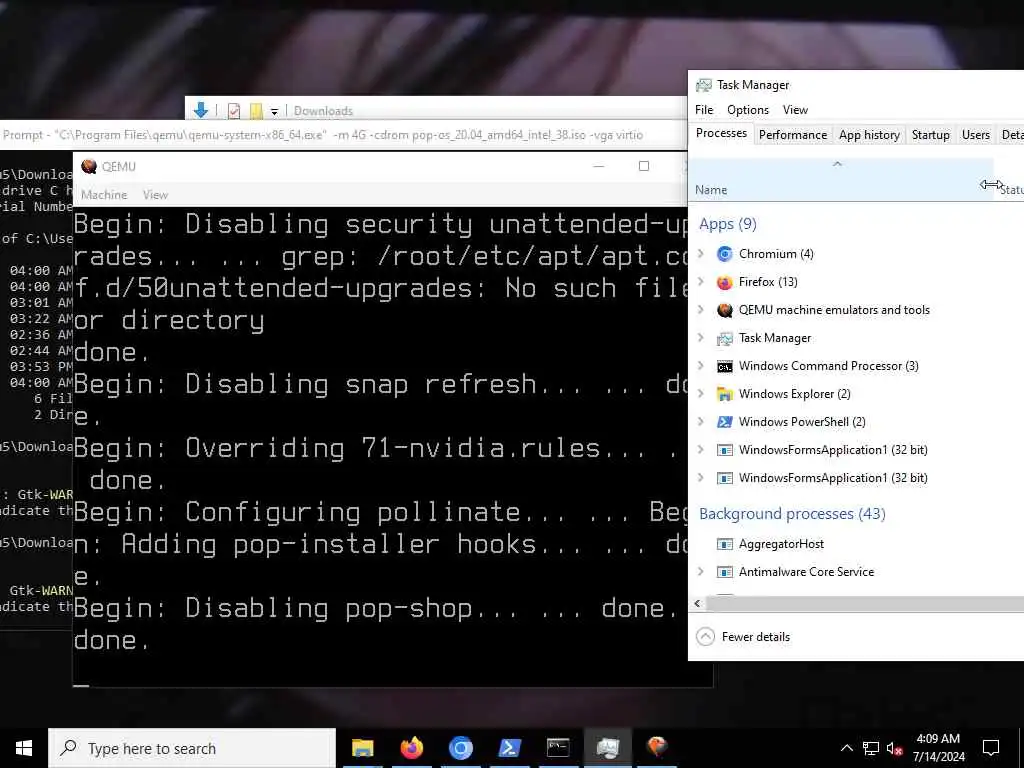Click the Background processes (43) header
This screenshot has width=1024, height=768.
coord(792,514)
